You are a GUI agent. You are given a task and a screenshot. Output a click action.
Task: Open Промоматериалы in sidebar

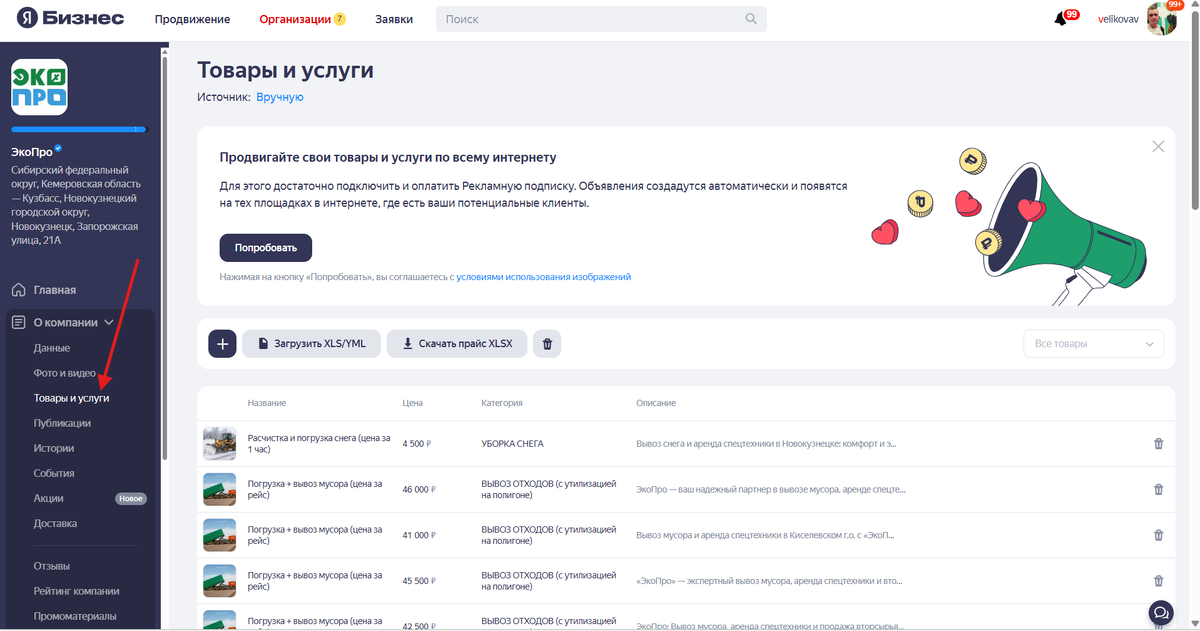[75, 616]
